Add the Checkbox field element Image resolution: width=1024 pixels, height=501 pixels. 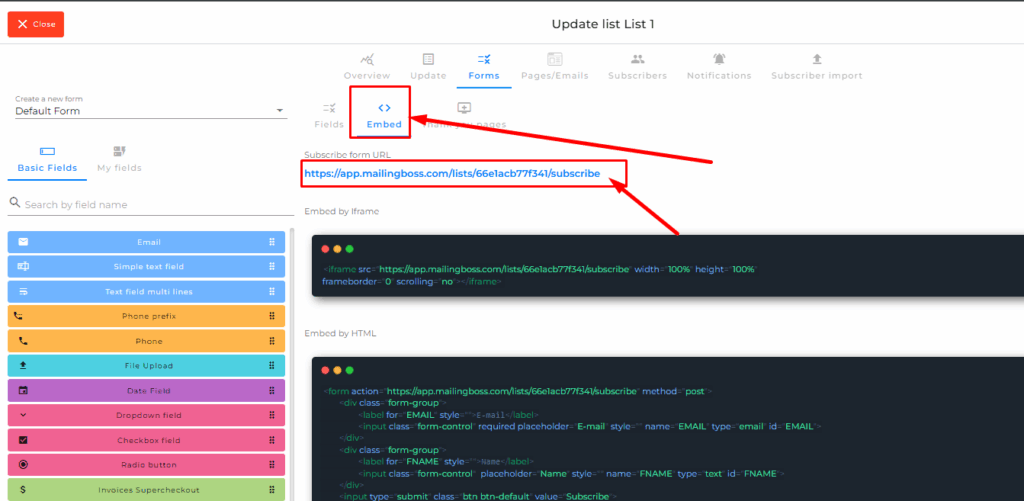(x=147, y=440)
